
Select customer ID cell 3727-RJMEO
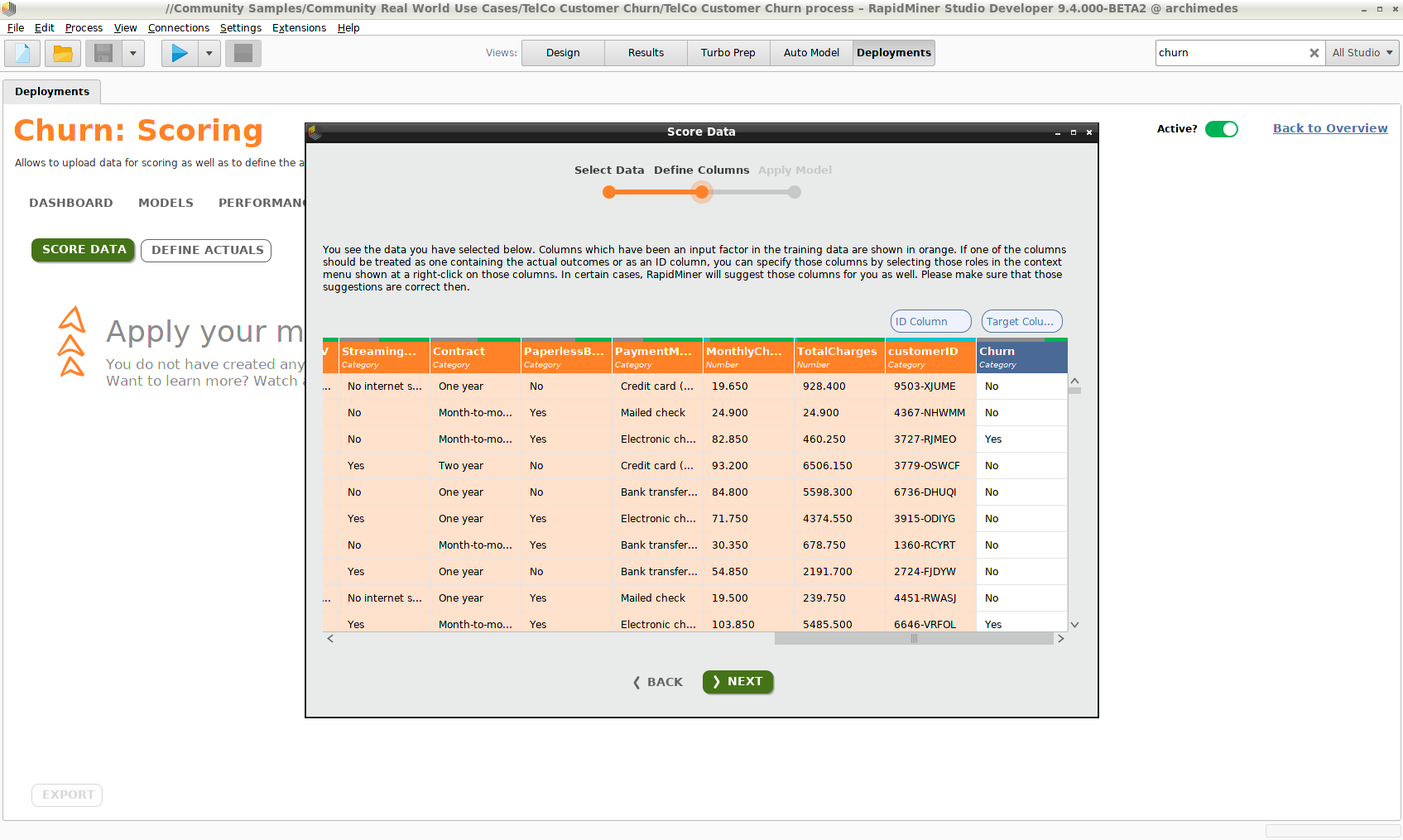(930, 439)
